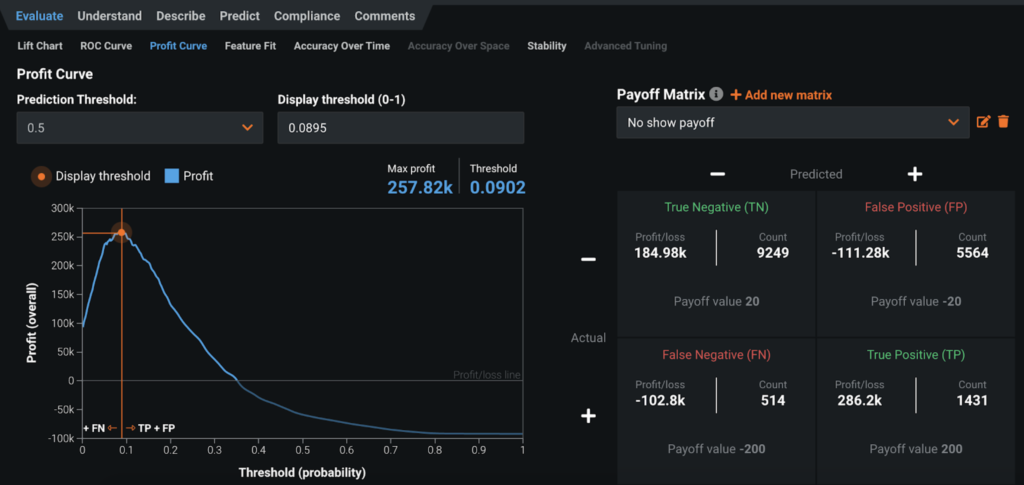Switch to the Evaluate tab
This screenshot has width=1024, height=485.
[x=39, y=16]
